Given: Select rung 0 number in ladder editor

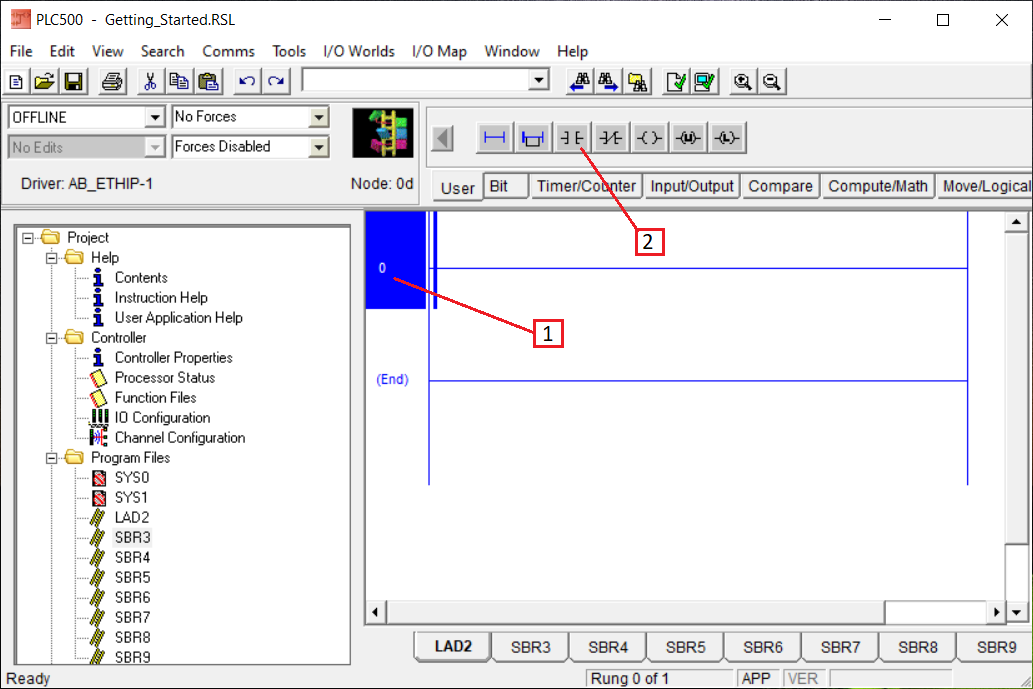Looking at the screenshot, I should (382, 268).
